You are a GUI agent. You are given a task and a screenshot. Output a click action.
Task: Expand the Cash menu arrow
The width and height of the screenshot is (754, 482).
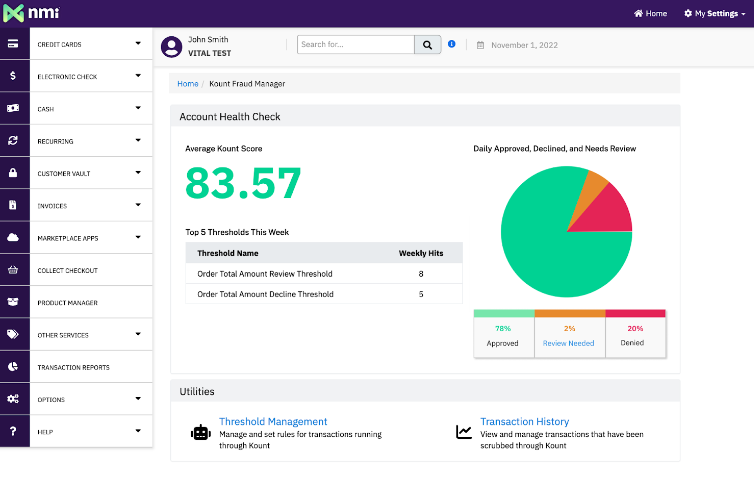pyautogui.click(x=138, y=108)
